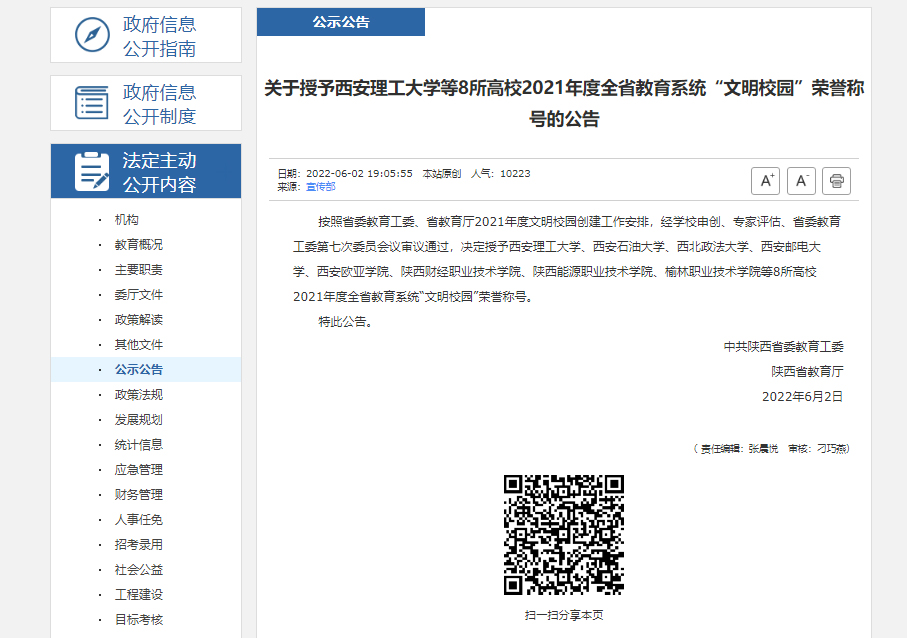This screenshot has height=638, width=907.
Task: Select highlighted 公示公告 sidebar item
Action: (x=138, y=370)
